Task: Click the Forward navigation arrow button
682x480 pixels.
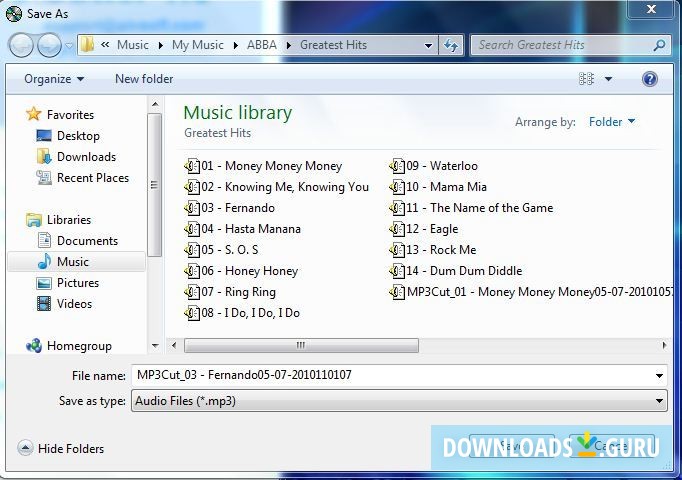Action: [x=49, y=45]
